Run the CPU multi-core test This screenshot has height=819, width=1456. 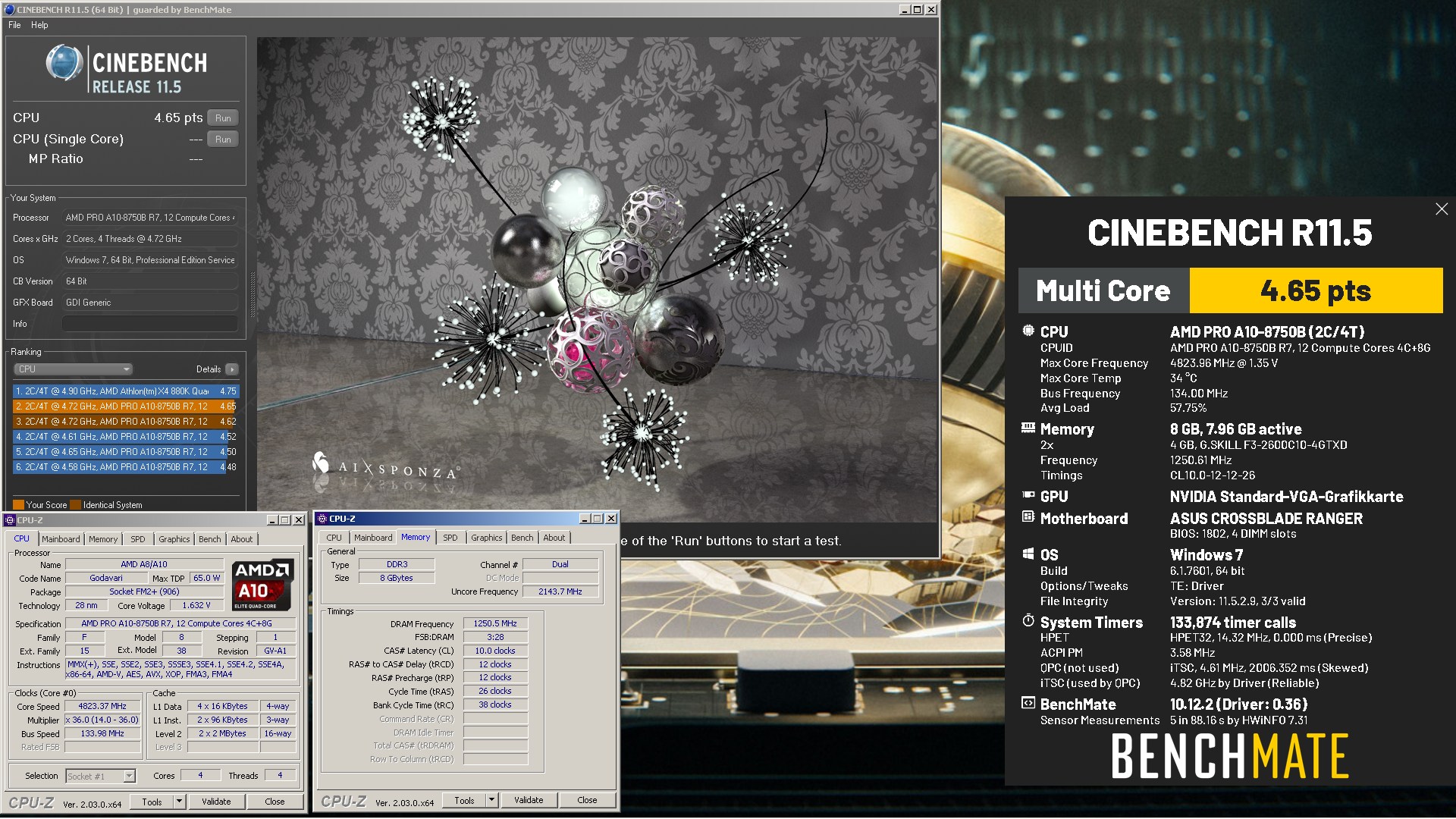point(223,118)
